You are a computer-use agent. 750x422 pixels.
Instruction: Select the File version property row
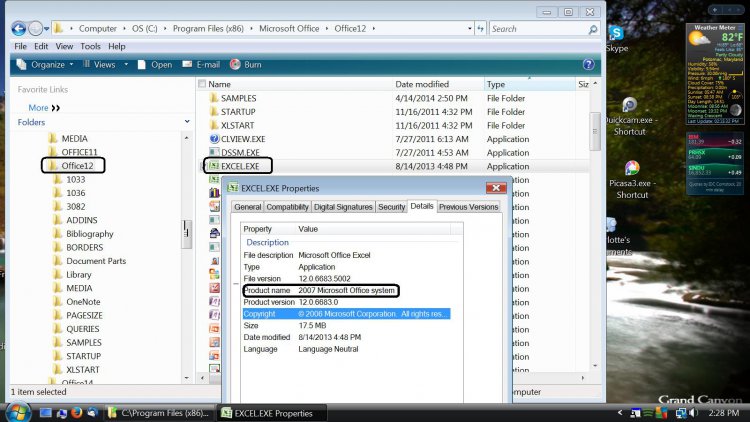[346, 278]
